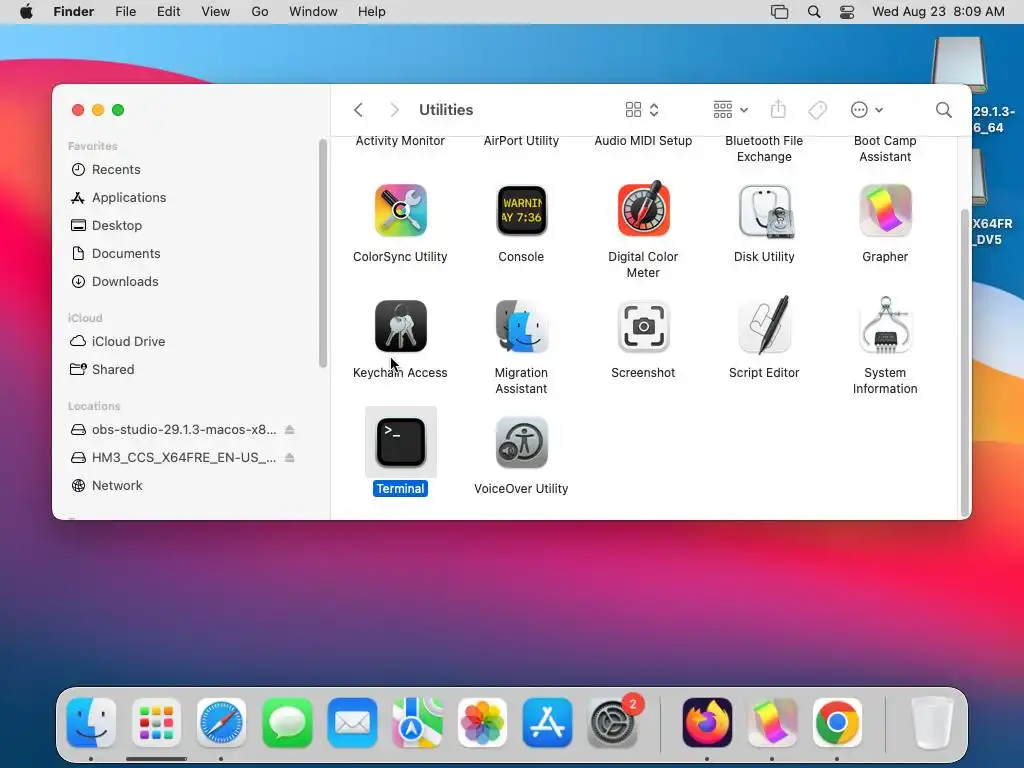The image size is (1024, 768).
Task: Open Launchpad from the Dock
Action: tap(156, 723)
